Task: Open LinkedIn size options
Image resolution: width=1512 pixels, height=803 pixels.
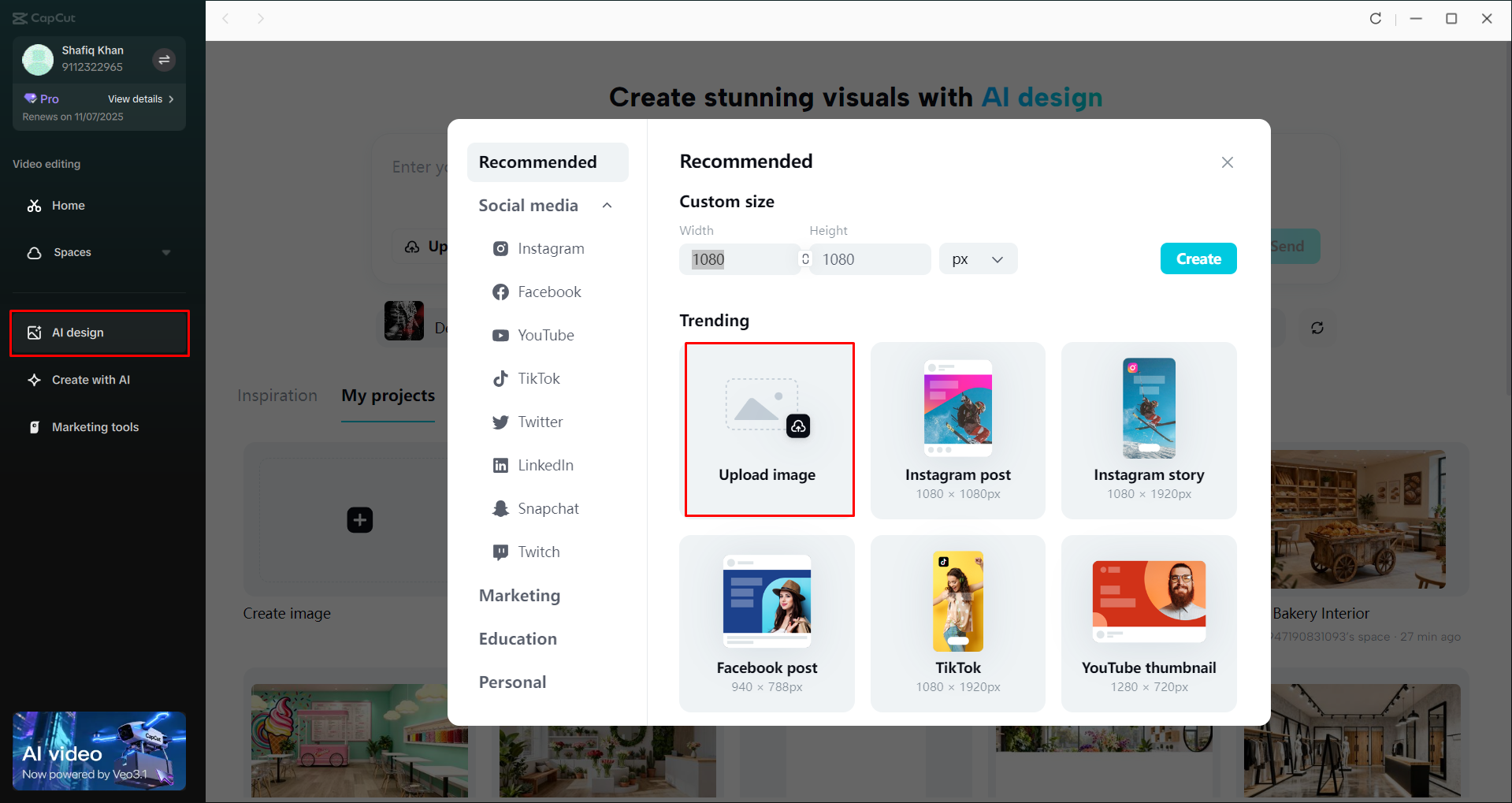Action: coord(501,465)
